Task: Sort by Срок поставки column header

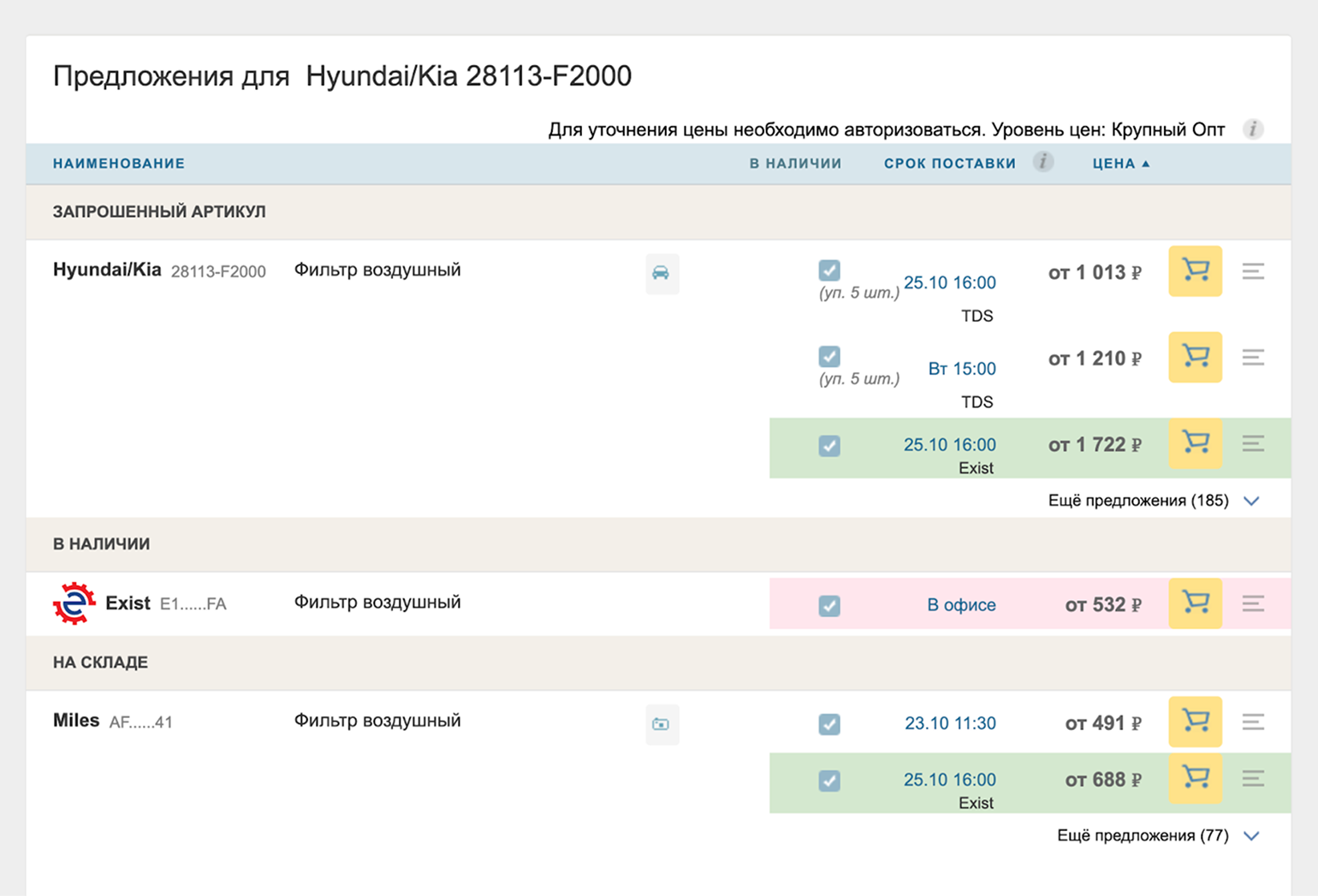Action: pyautogui.click(x=950, y=163)
